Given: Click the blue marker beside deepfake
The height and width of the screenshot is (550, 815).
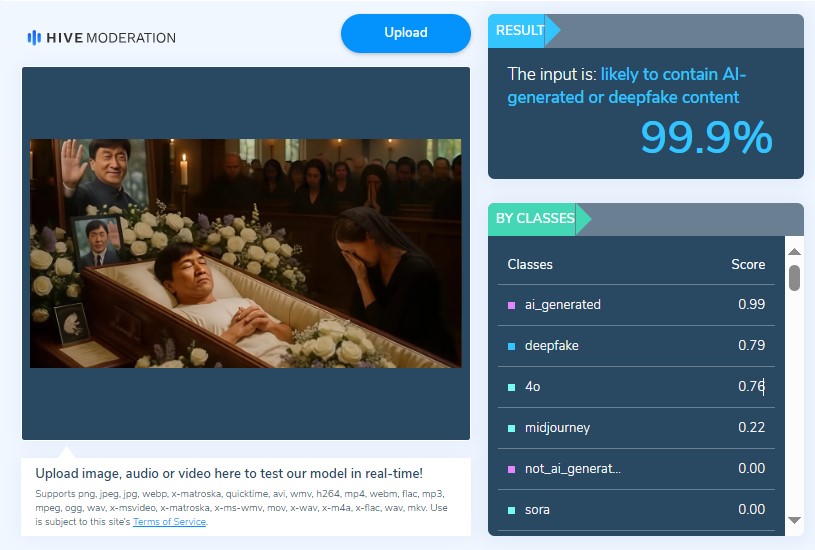Looking at the screenshot, I should click(x=512, y=346).
